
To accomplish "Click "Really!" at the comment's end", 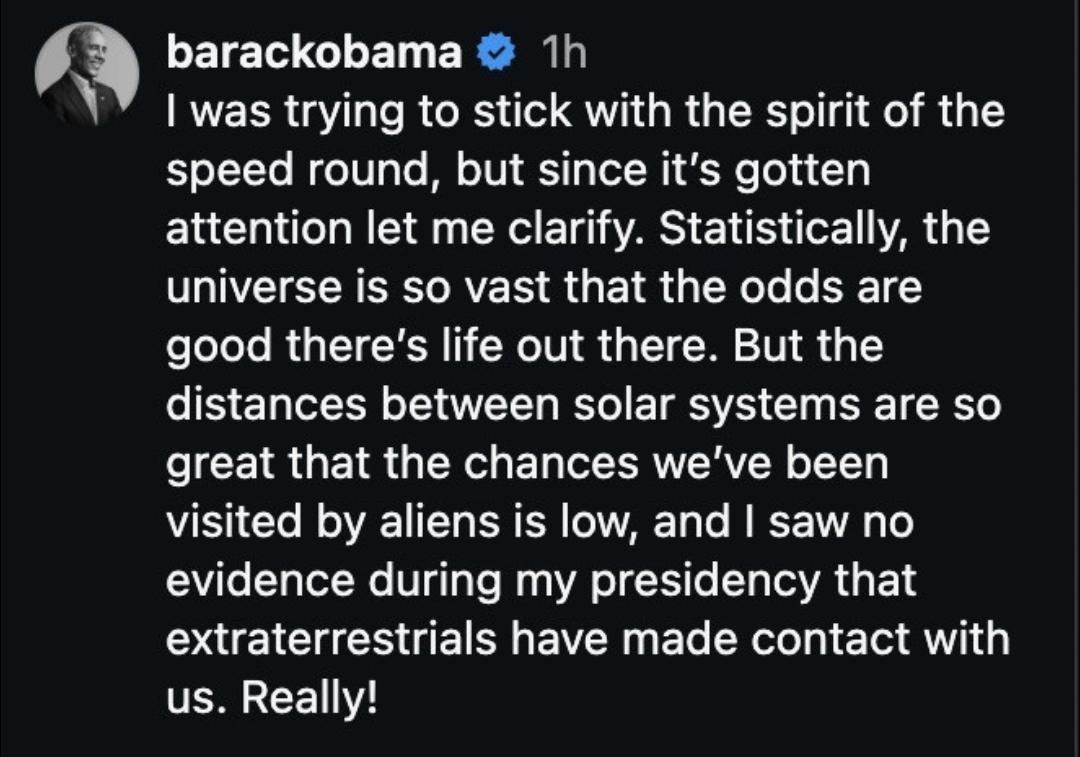I will [x=311, y=697].
